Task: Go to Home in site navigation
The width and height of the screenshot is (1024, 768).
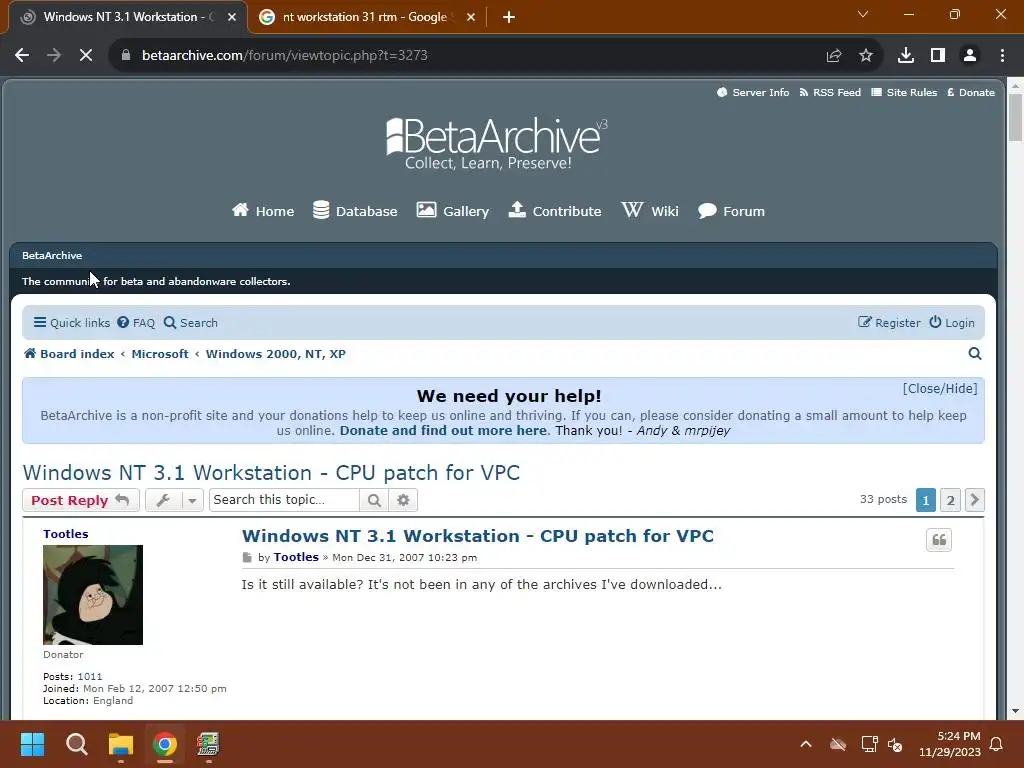Action: tap(263, 211)
